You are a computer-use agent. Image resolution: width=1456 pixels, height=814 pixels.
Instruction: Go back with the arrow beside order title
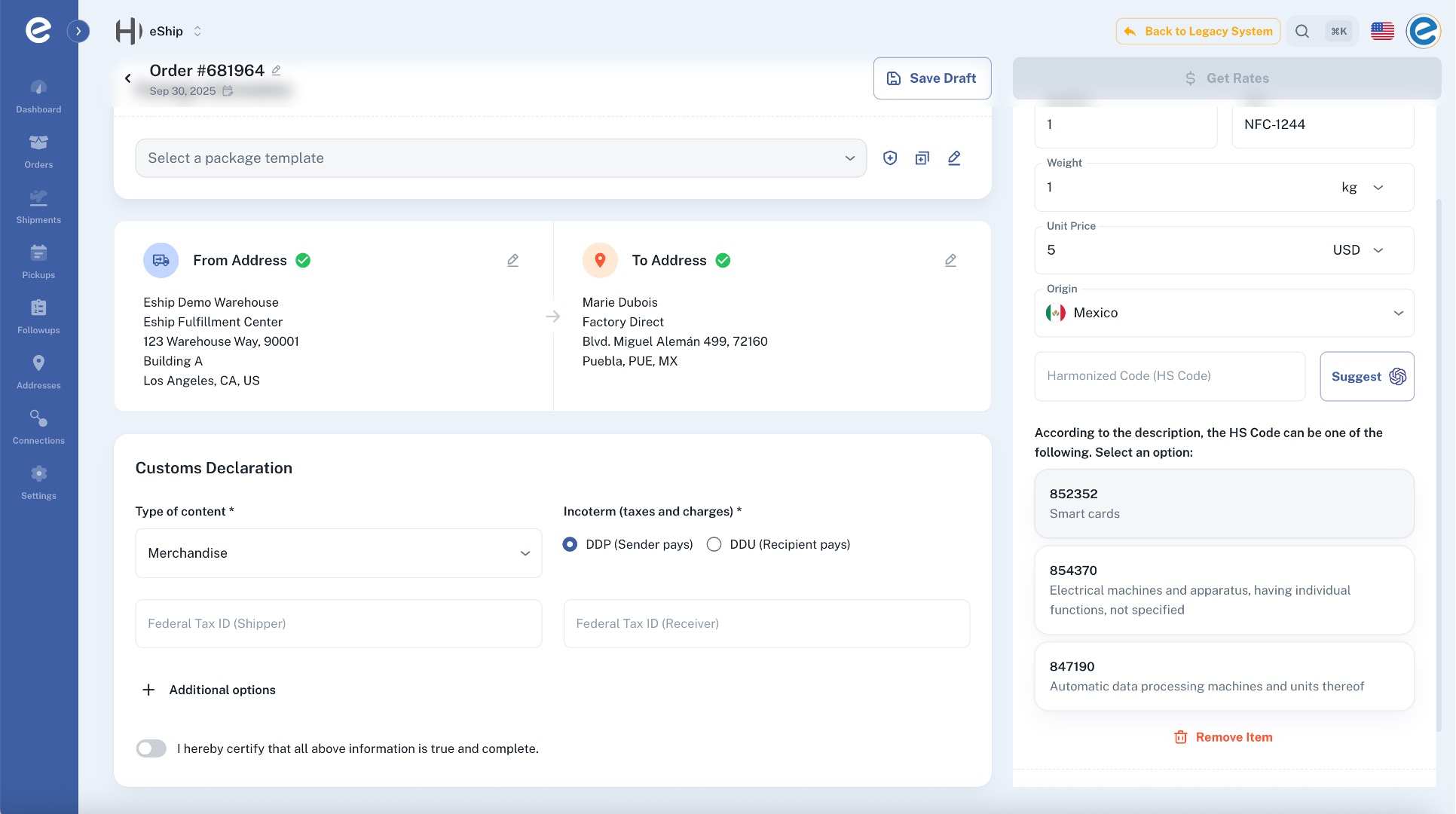[128, 78]
